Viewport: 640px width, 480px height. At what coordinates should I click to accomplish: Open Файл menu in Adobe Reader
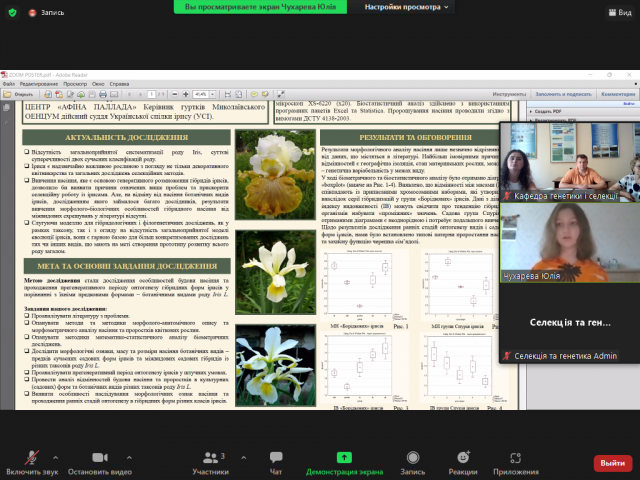9,84
